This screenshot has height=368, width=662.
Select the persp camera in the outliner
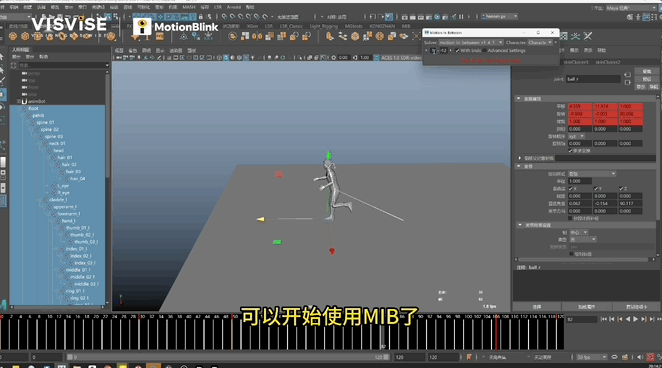(34, 73)
